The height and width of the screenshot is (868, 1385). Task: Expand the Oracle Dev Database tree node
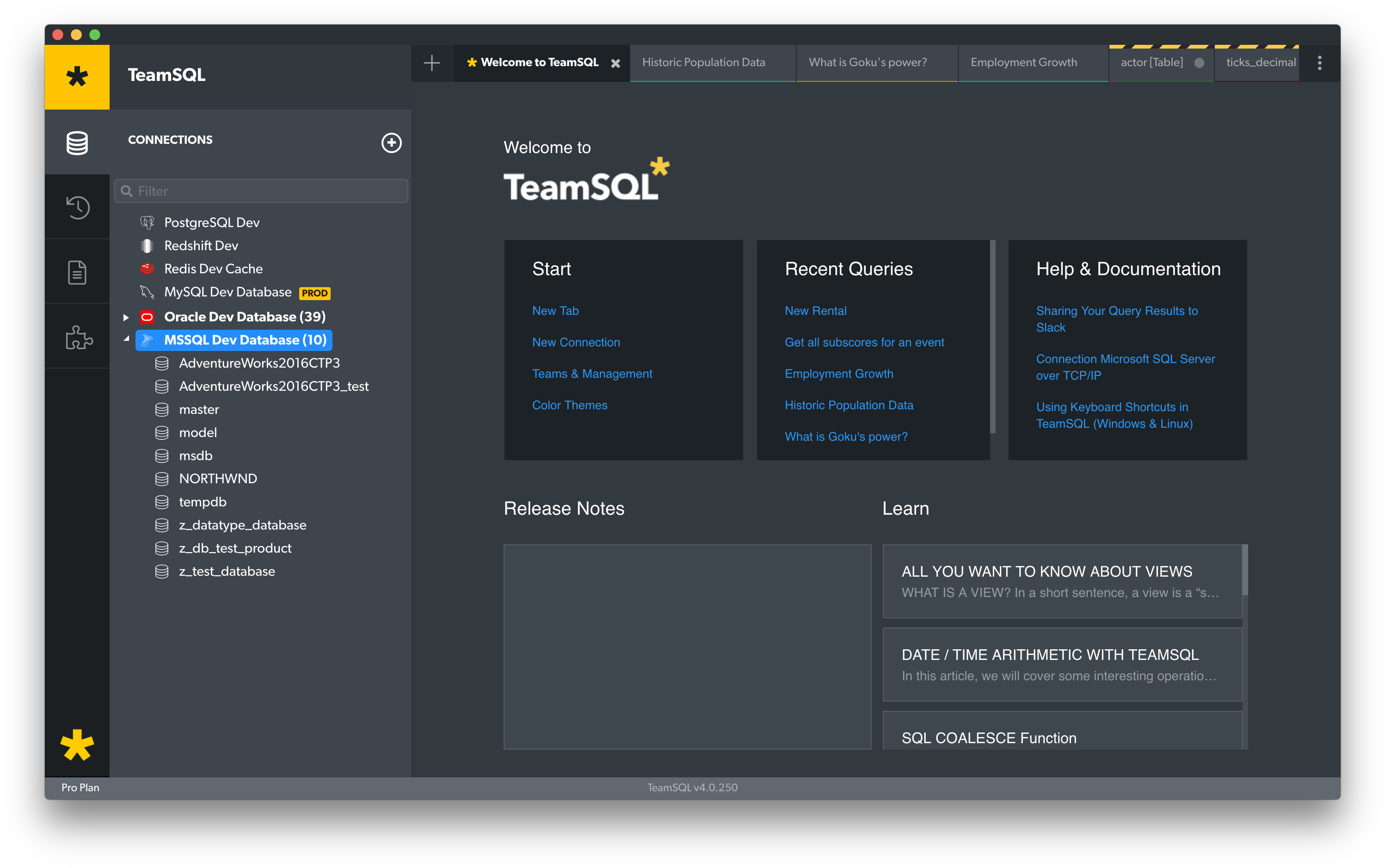coord(126,317)
